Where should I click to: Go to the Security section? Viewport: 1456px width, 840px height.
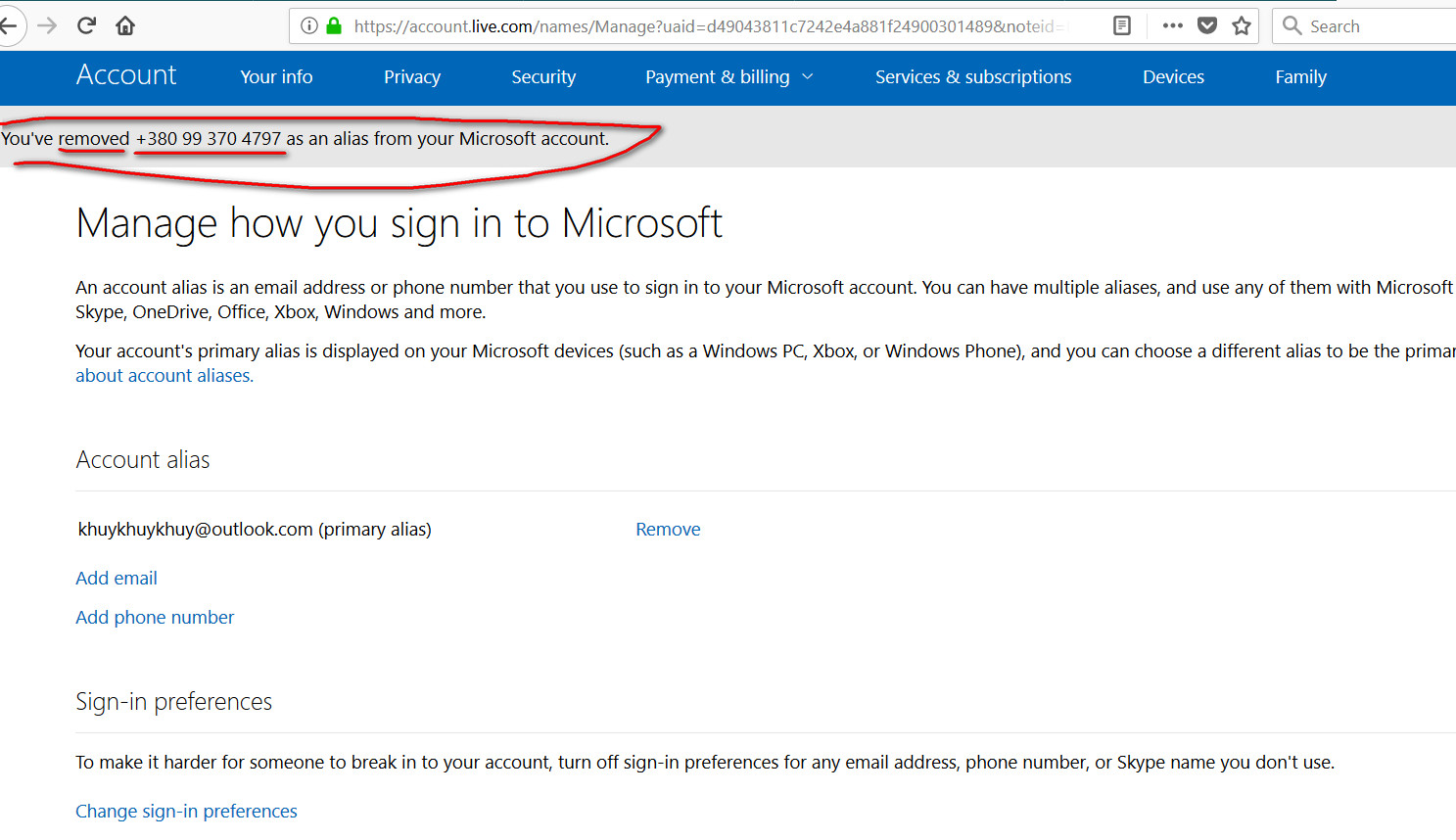[543, 76]
